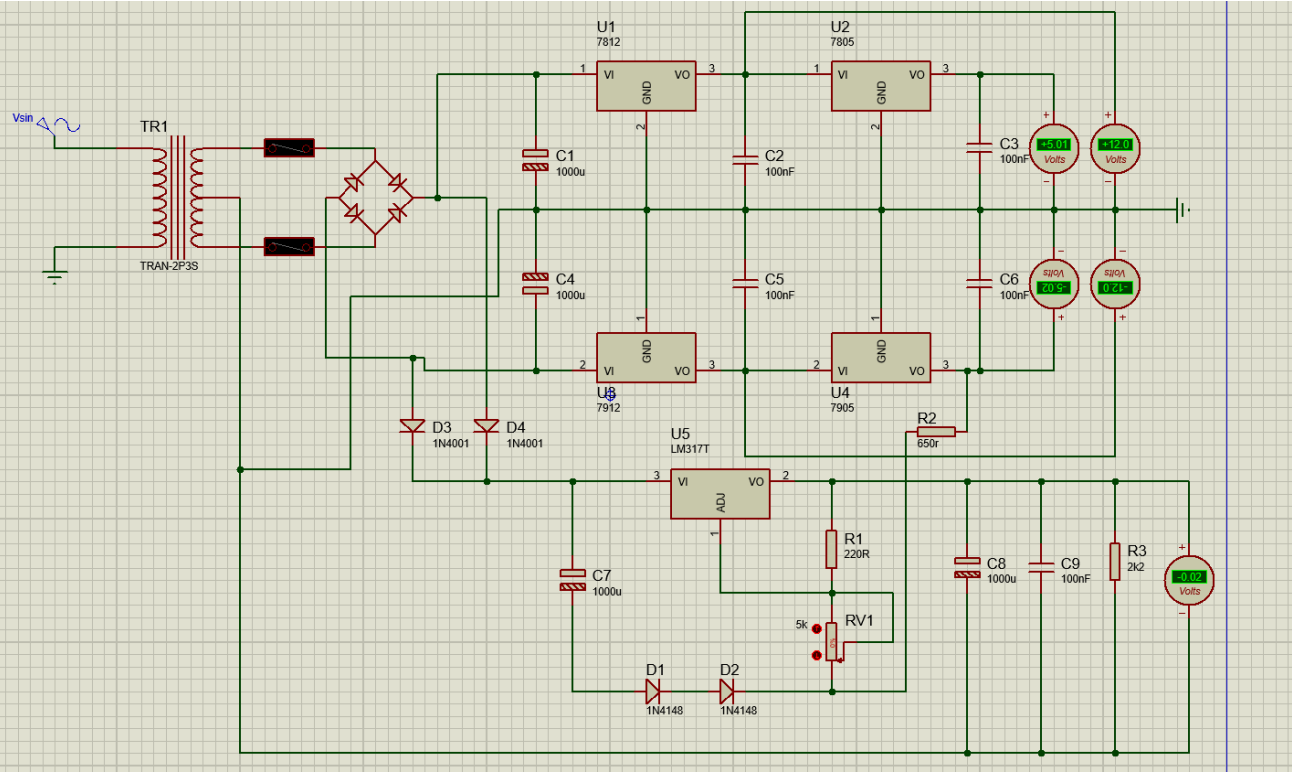1292x773 pixels.
Task: Click the RV1 potentiometer decrease control
Action: pyautogui.click(x=817, y=653)
